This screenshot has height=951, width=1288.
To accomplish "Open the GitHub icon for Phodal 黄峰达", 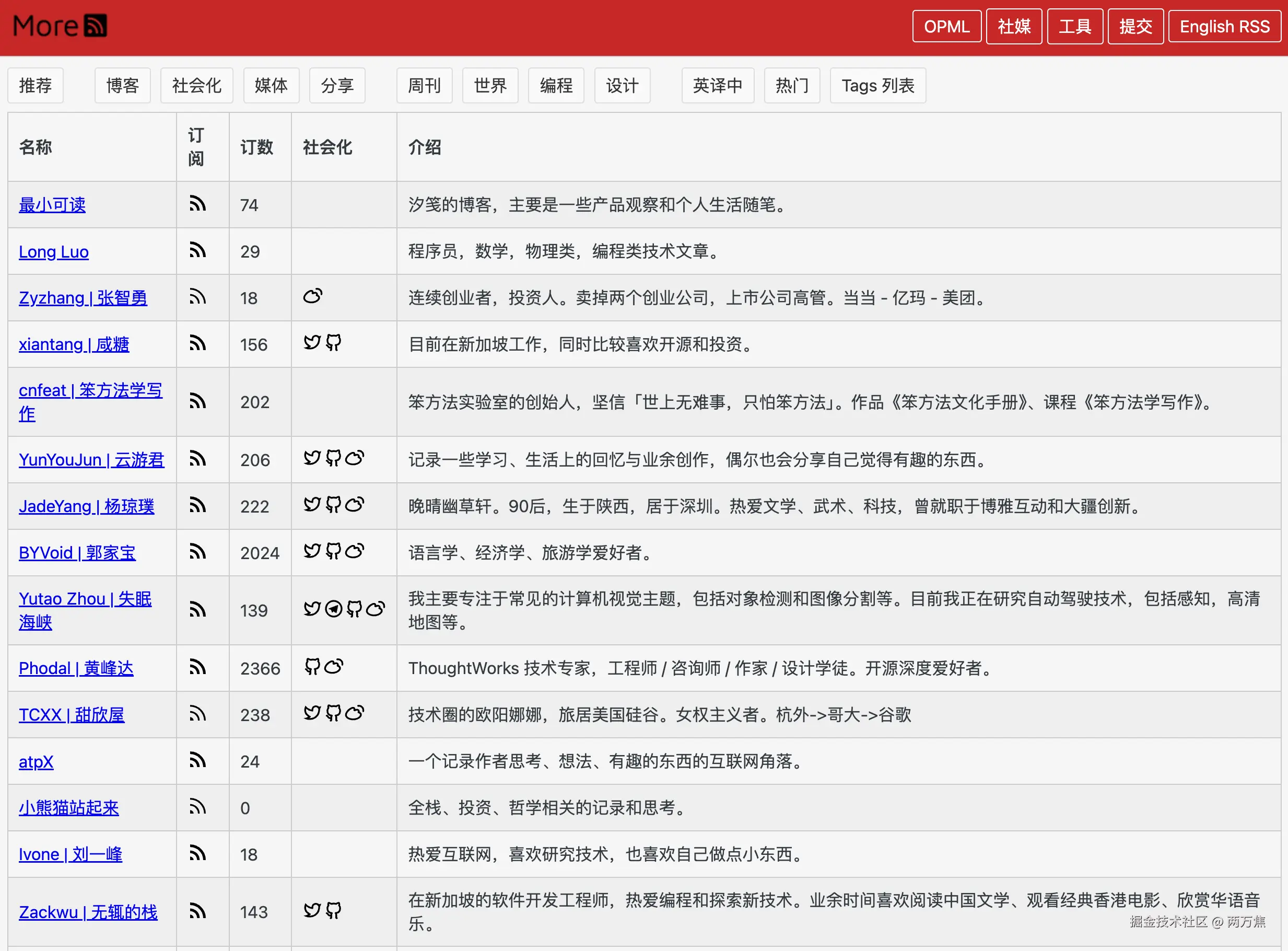I will pyautogui.click(x=312, y=667).
